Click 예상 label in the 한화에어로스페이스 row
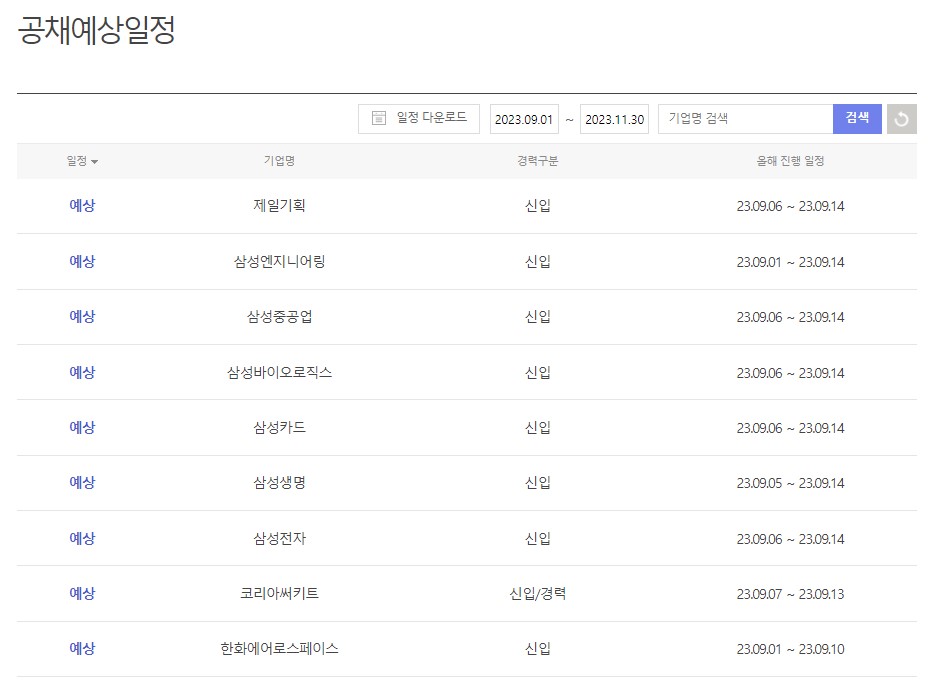Screen dimensions: 935x688 (x=82, y=648)
